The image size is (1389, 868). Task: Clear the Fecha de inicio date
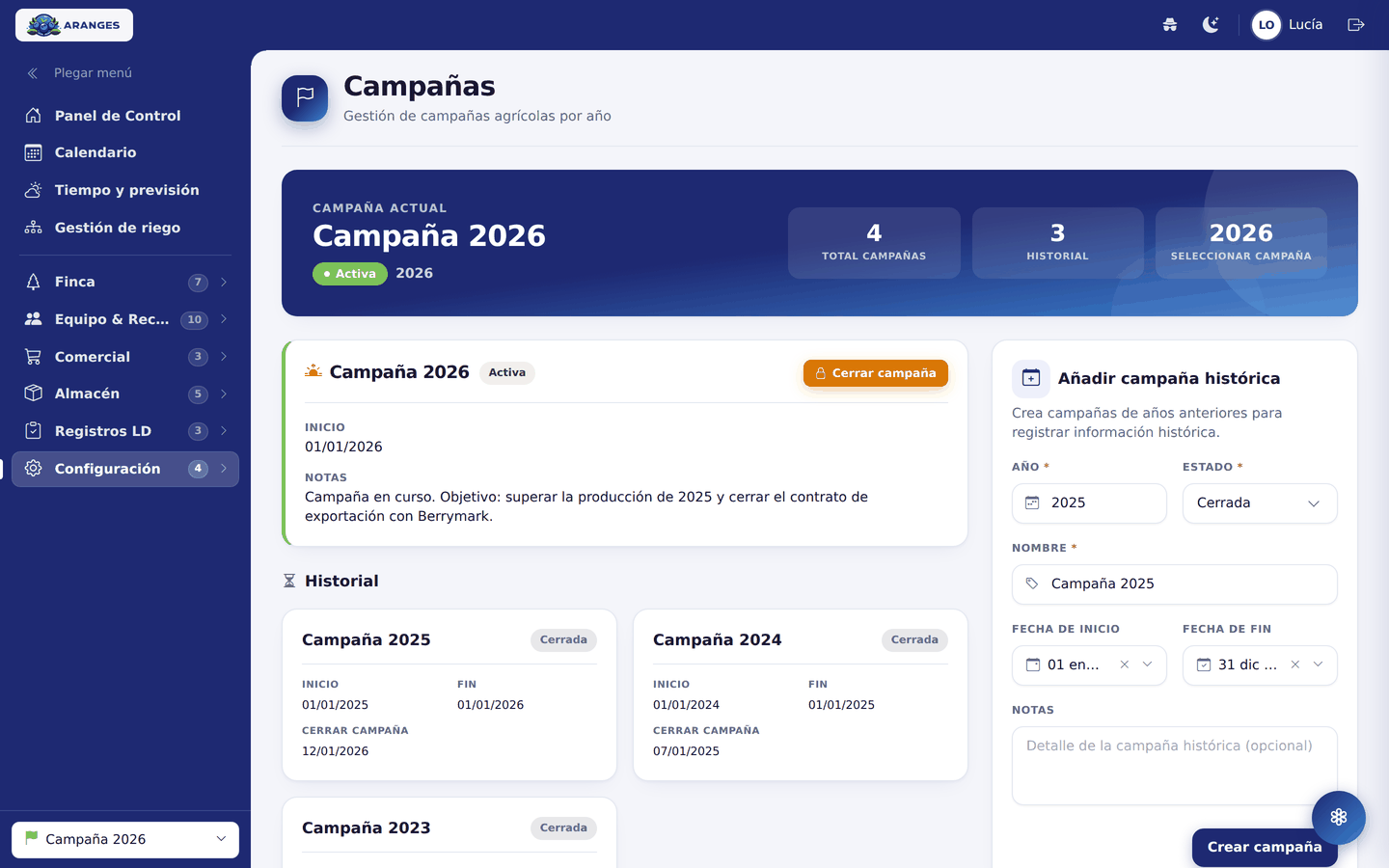[x=1125, y=665]
